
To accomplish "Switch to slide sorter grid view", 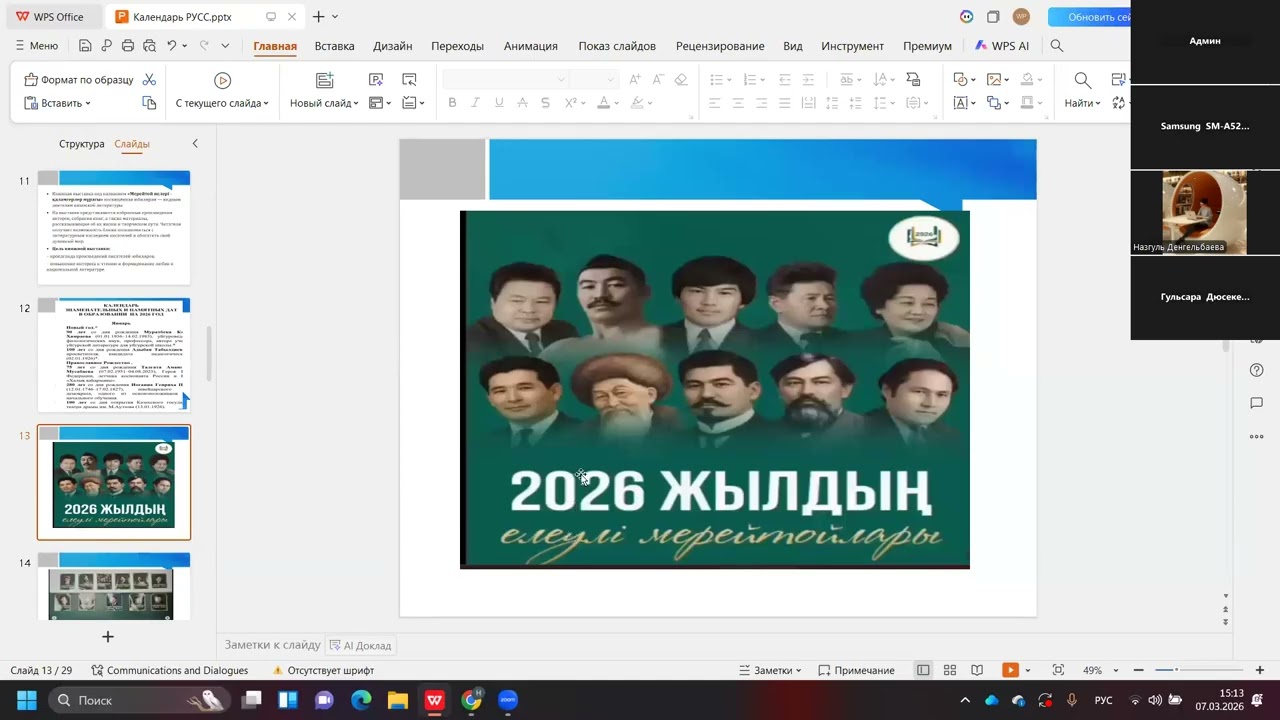I will click(950, 670).
